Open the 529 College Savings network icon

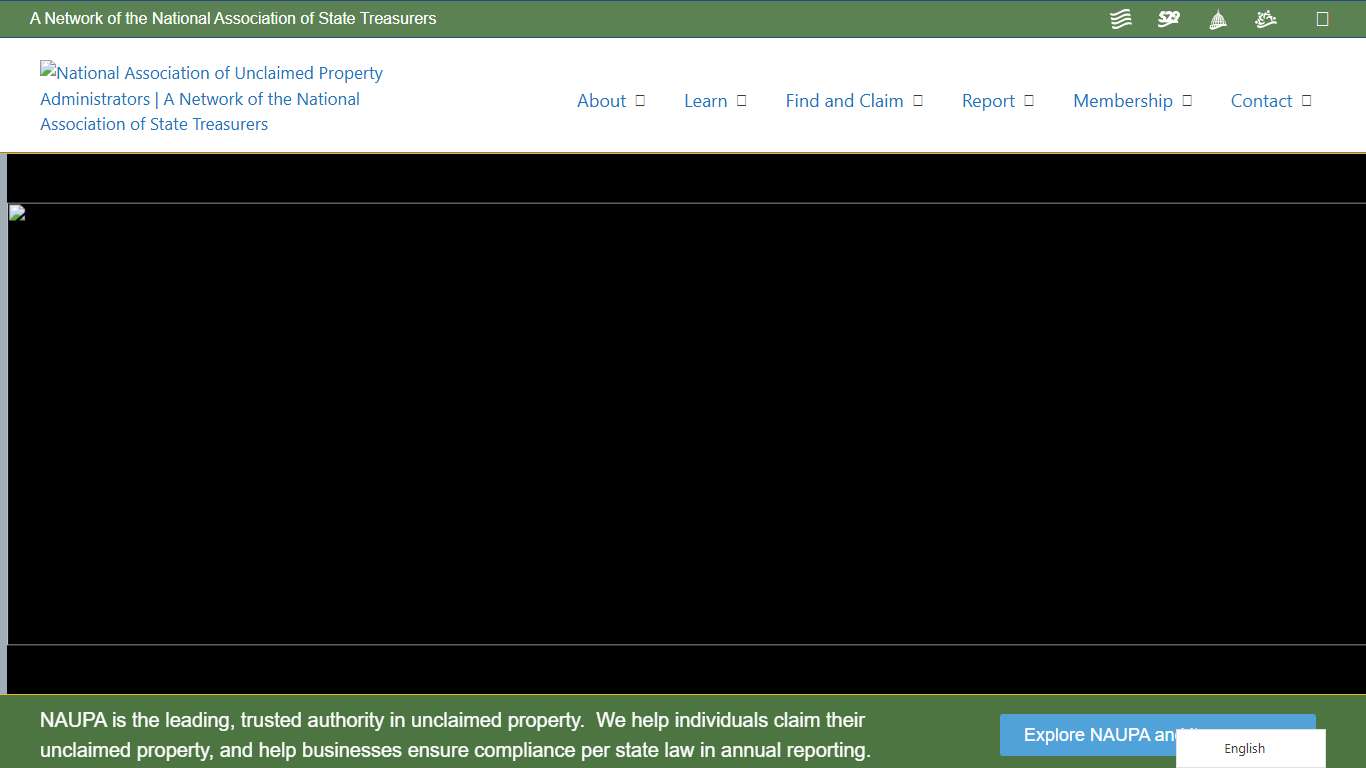1168,18
